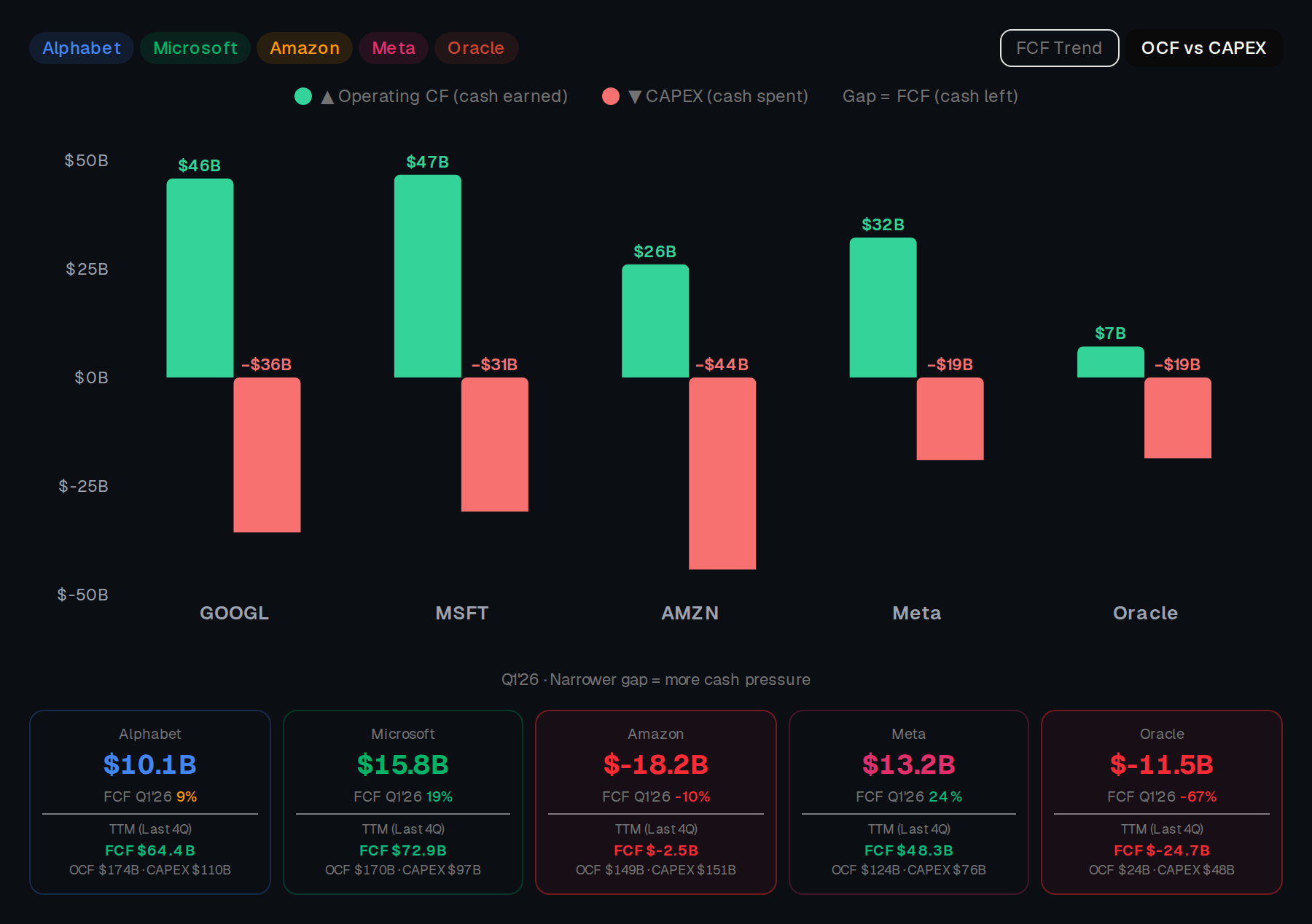Click the Oracle green operating cash flow bar

coord(1111,362)
